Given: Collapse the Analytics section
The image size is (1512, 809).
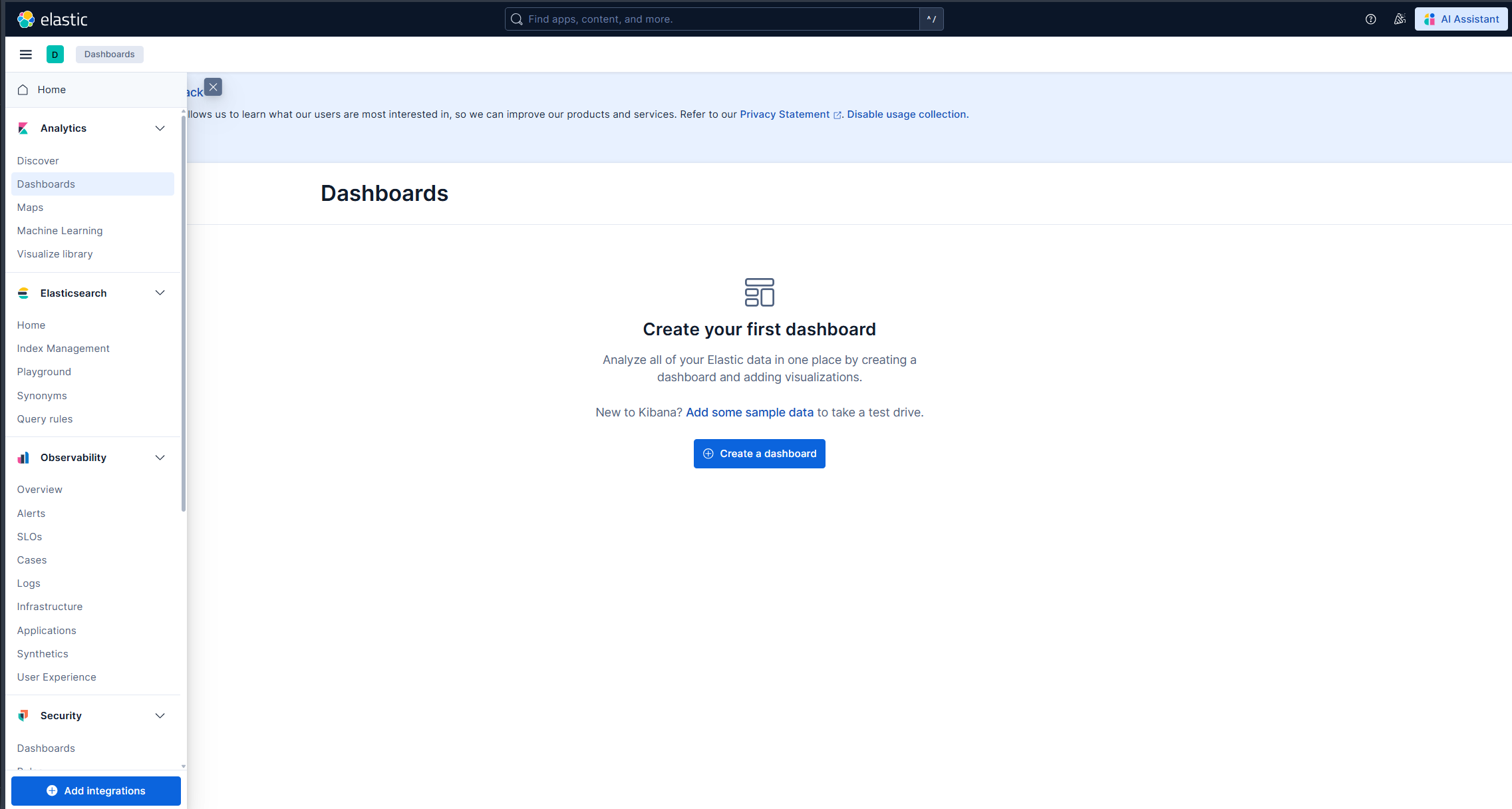Looking at the screenshot, I should coord(160,128).
